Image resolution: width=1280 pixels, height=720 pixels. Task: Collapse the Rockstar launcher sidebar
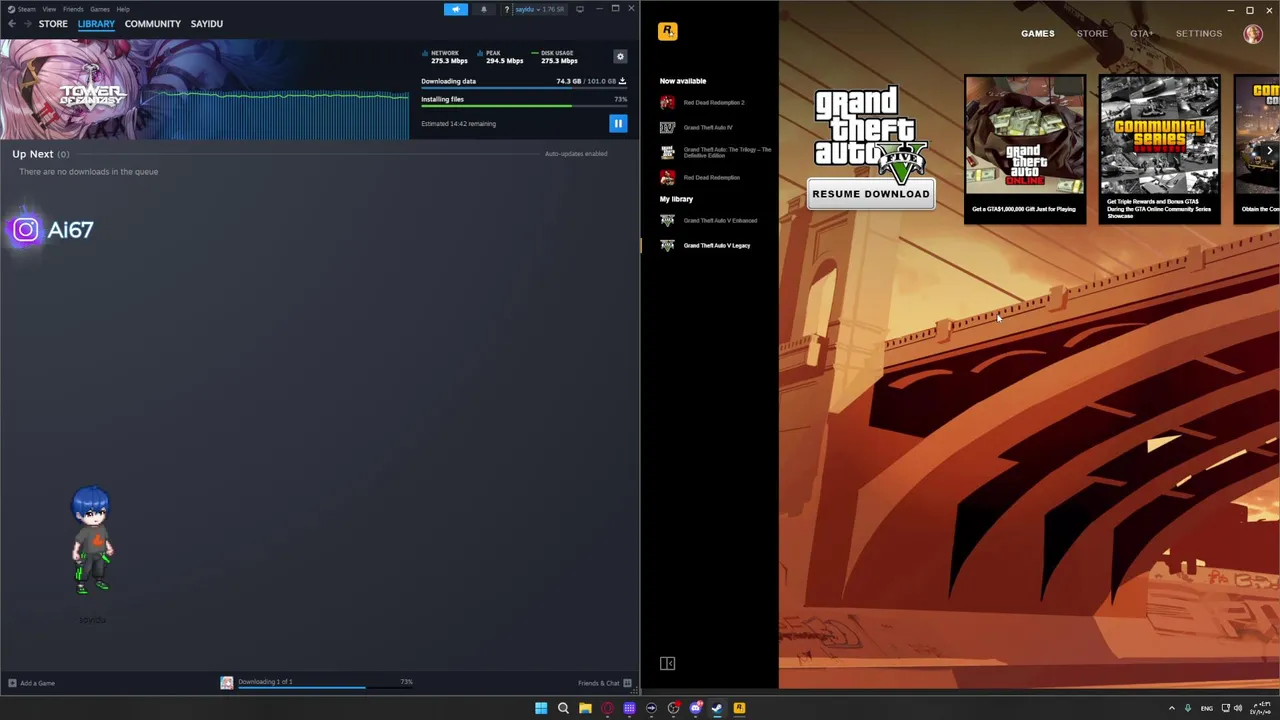[x=667, y=663]
